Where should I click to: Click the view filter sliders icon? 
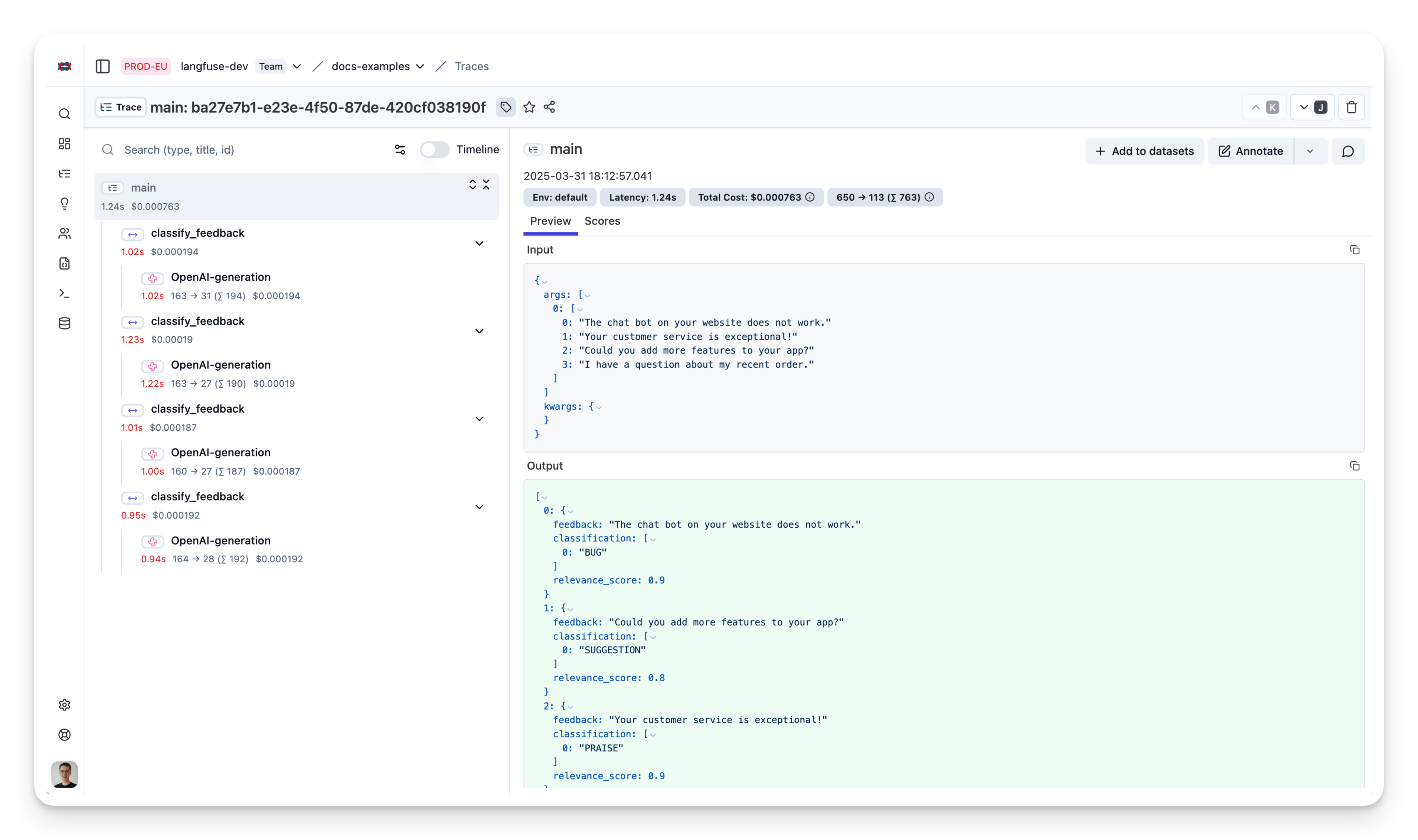pos(400,150)
